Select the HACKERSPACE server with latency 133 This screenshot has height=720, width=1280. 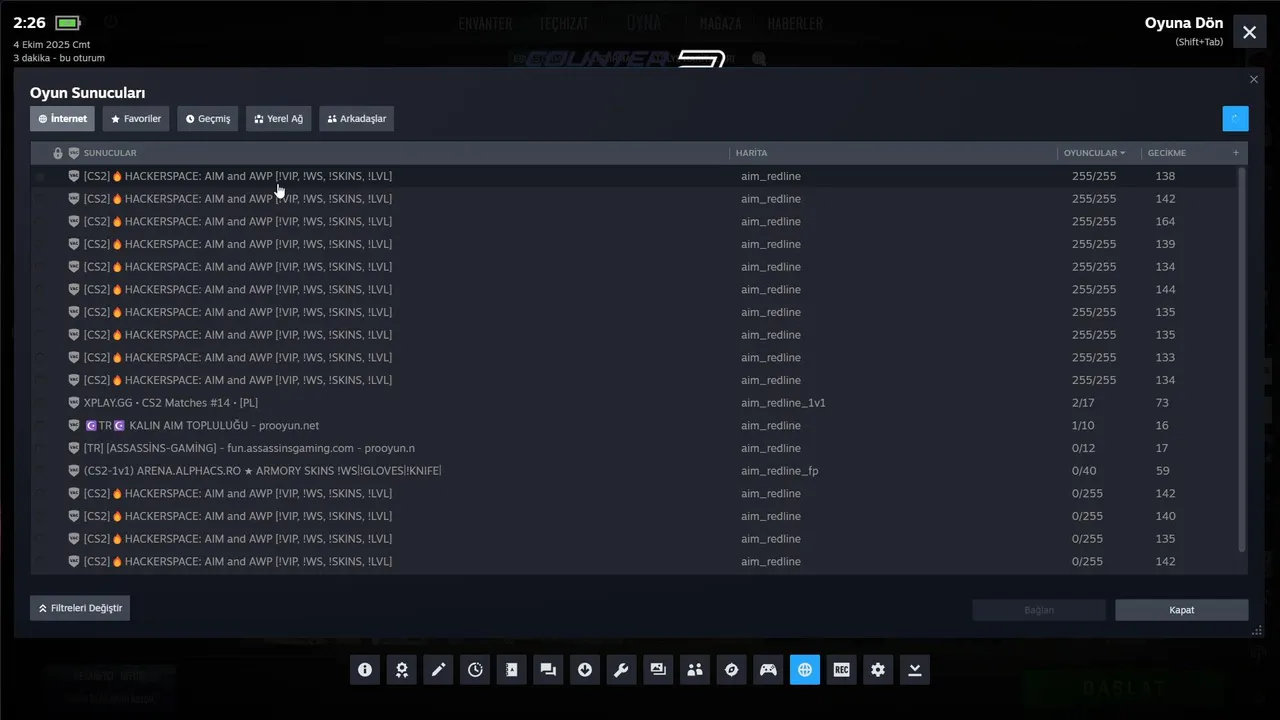click(x=633, y=357)
